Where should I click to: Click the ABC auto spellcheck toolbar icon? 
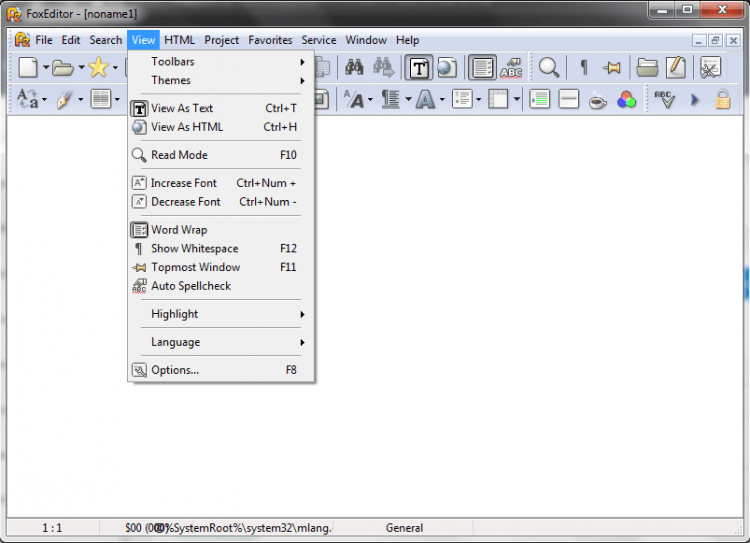[511, 68]
